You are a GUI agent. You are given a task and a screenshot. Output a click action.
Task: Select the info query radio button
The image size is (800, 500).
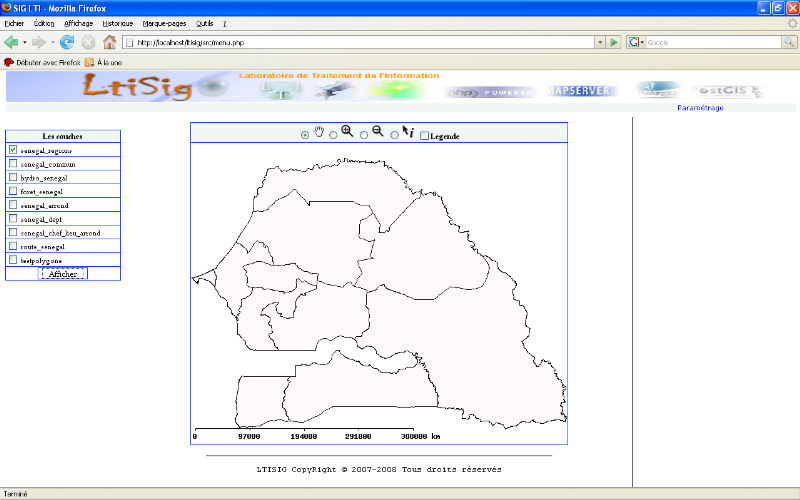coord(394,135)
